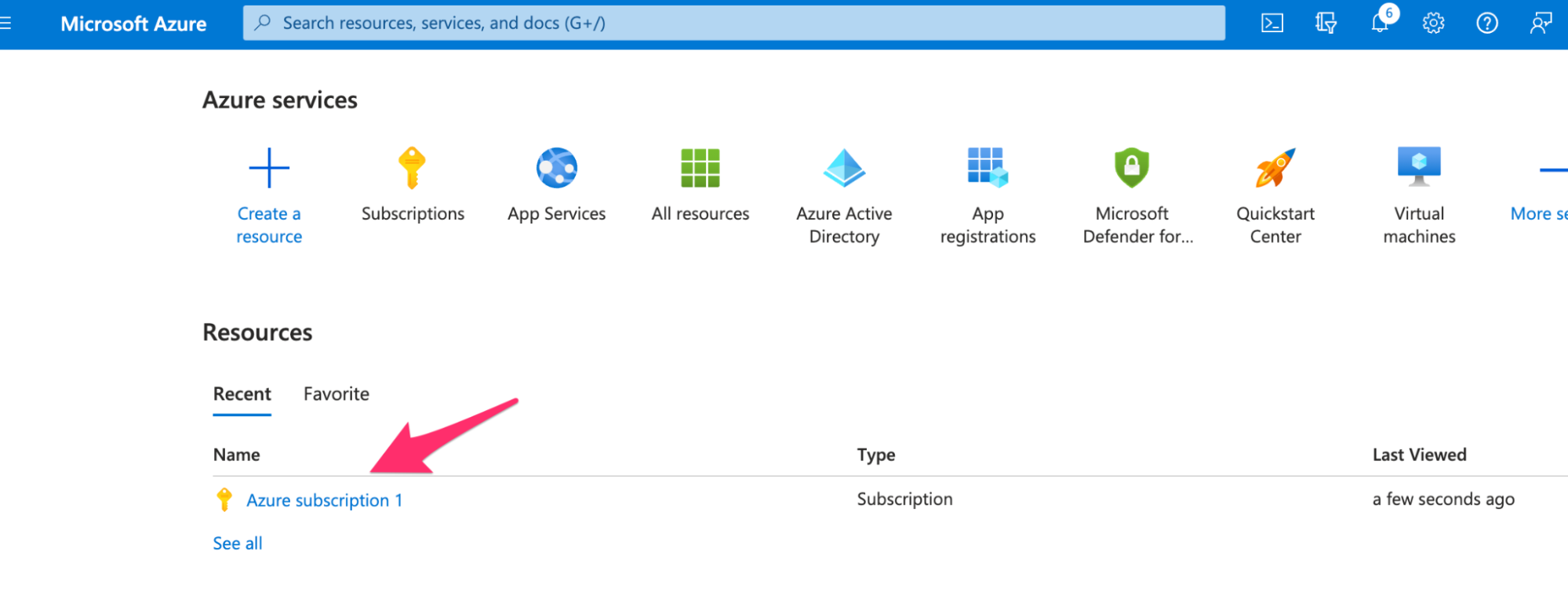Open the App Services globe icon
Screen dimensions: 1568x610
click(557, 168)
